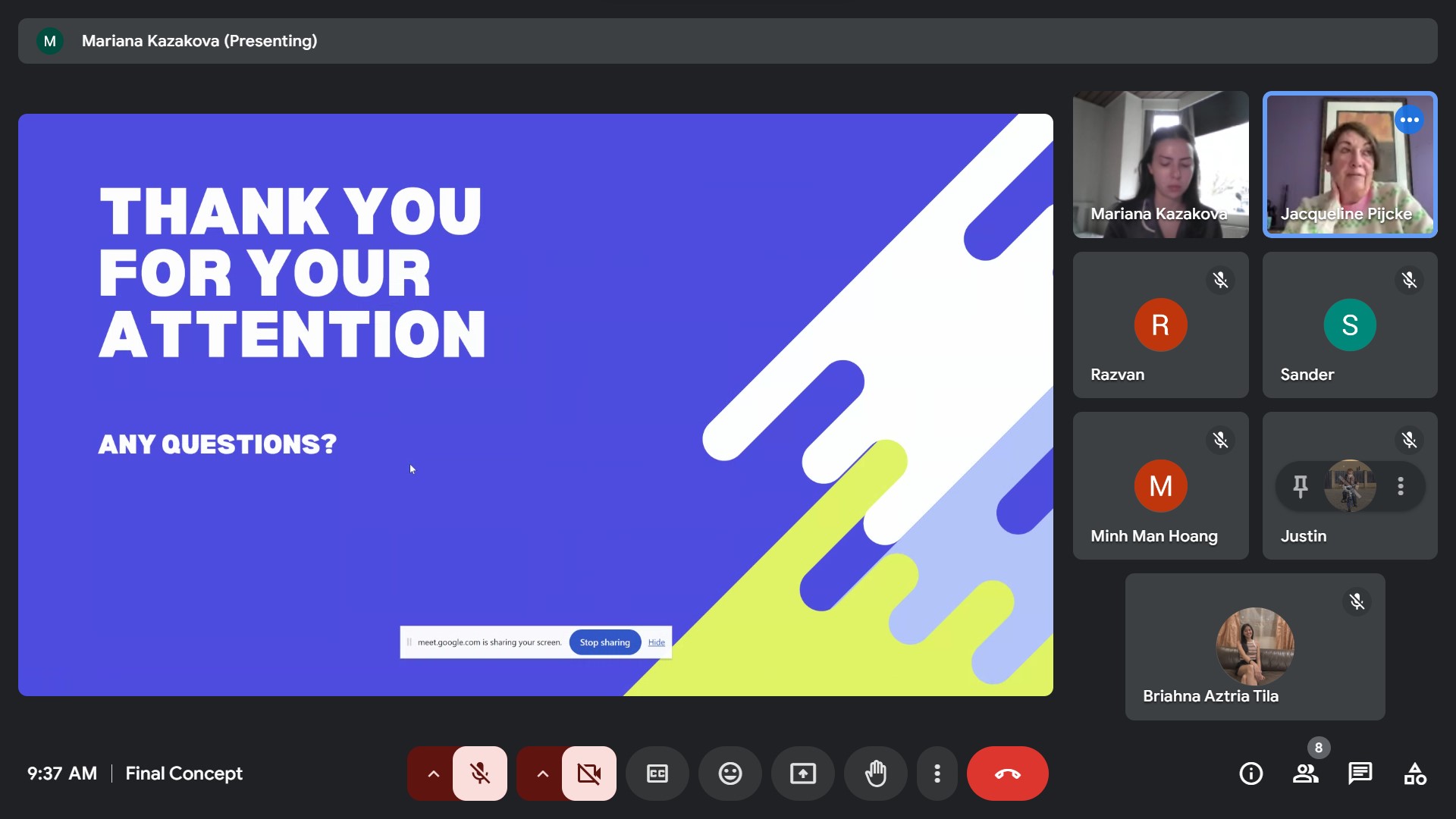
Task: Click the Stop sharing button
Action: [x=604, y=642]
